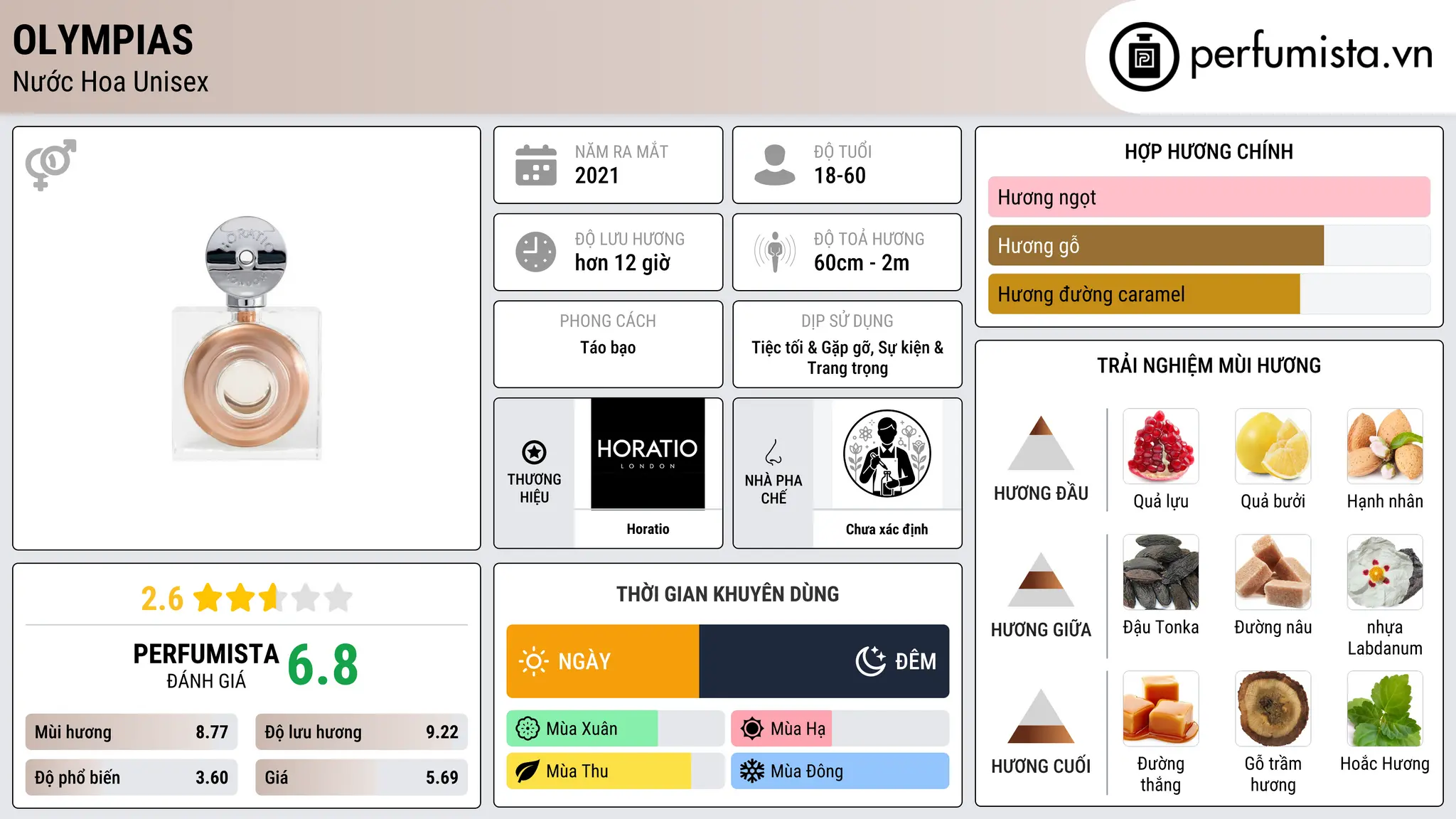Click the first gold star in the rating
Image resolution: width=1456 pixels, height=819 pixels.
208,598
